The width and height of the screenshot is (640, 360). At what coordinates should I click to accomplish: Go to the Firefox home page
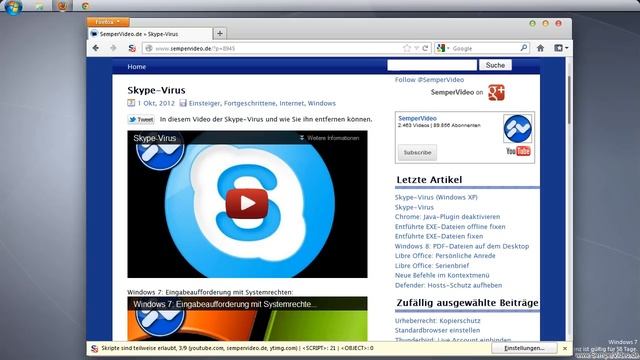pos(540,48)
